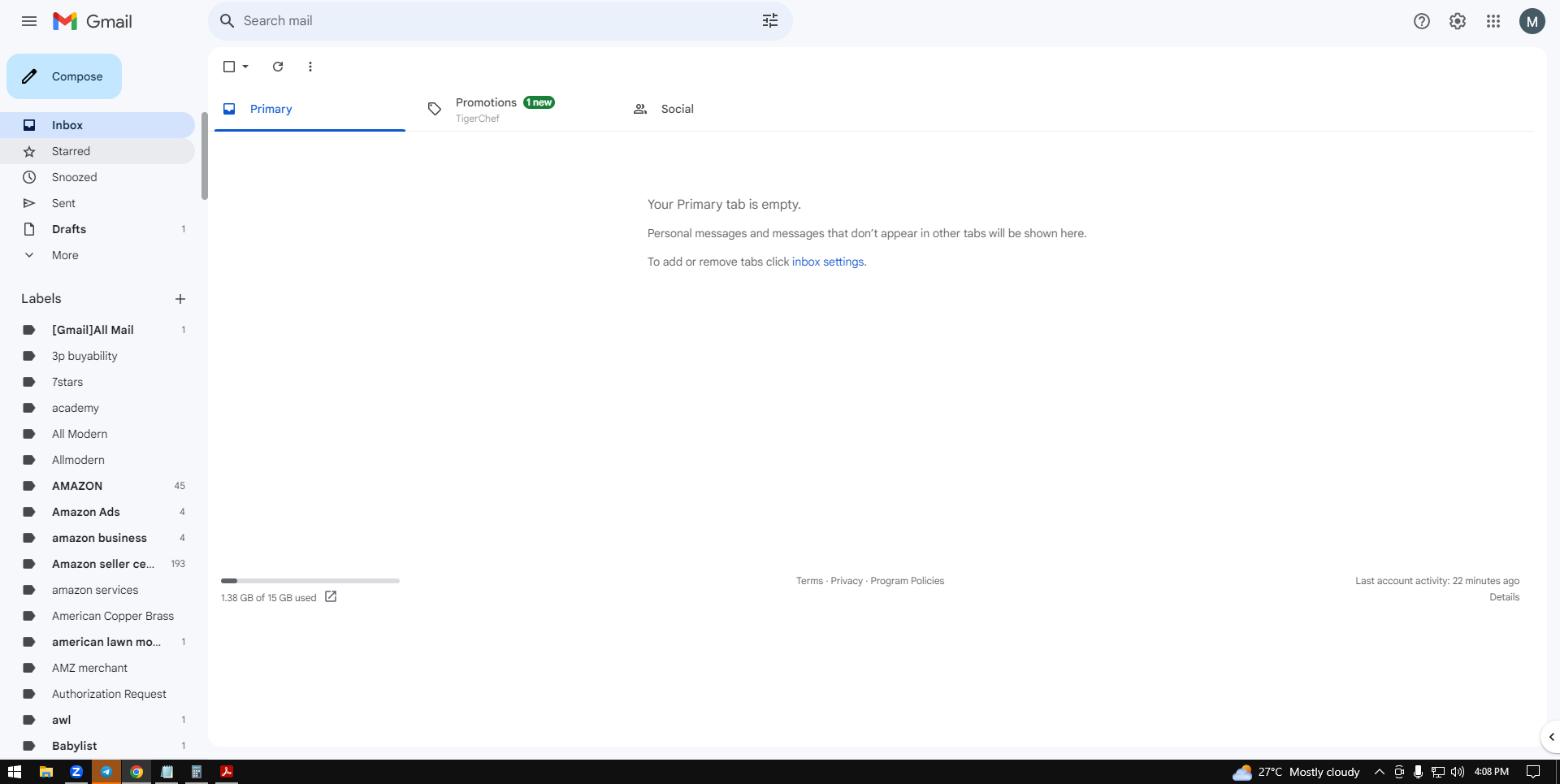Open the Support help icon

tap(1422, 21)
